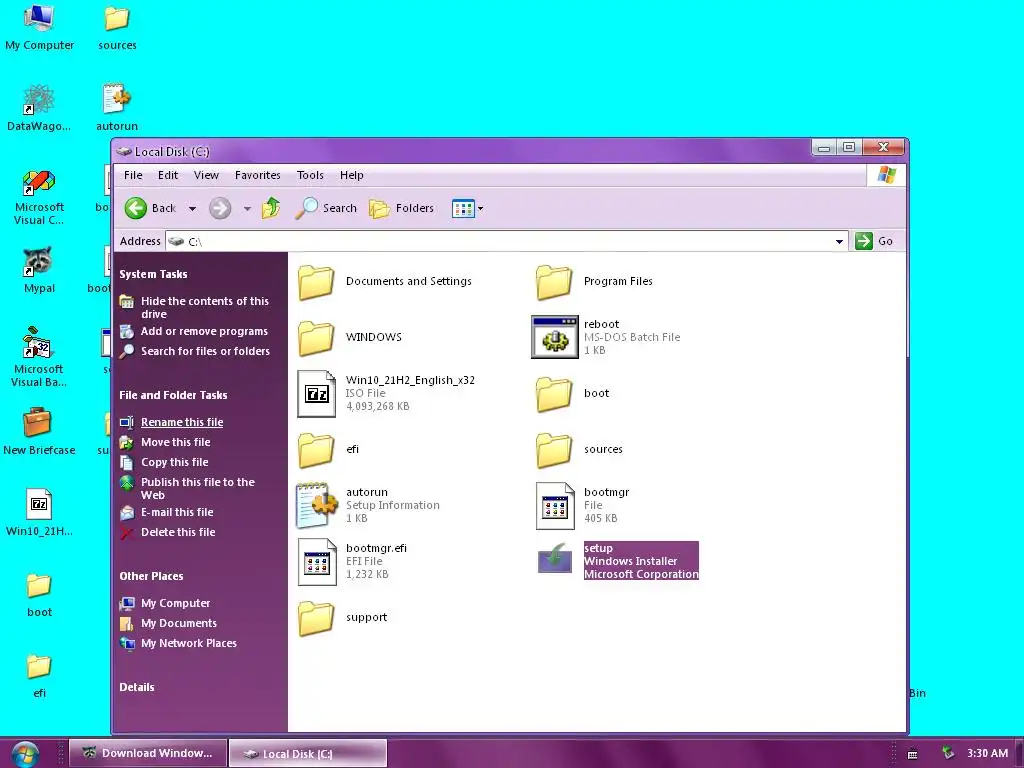Collapse the System Tasks section header
Screen dimensions: 1024x768
point(153,274)
